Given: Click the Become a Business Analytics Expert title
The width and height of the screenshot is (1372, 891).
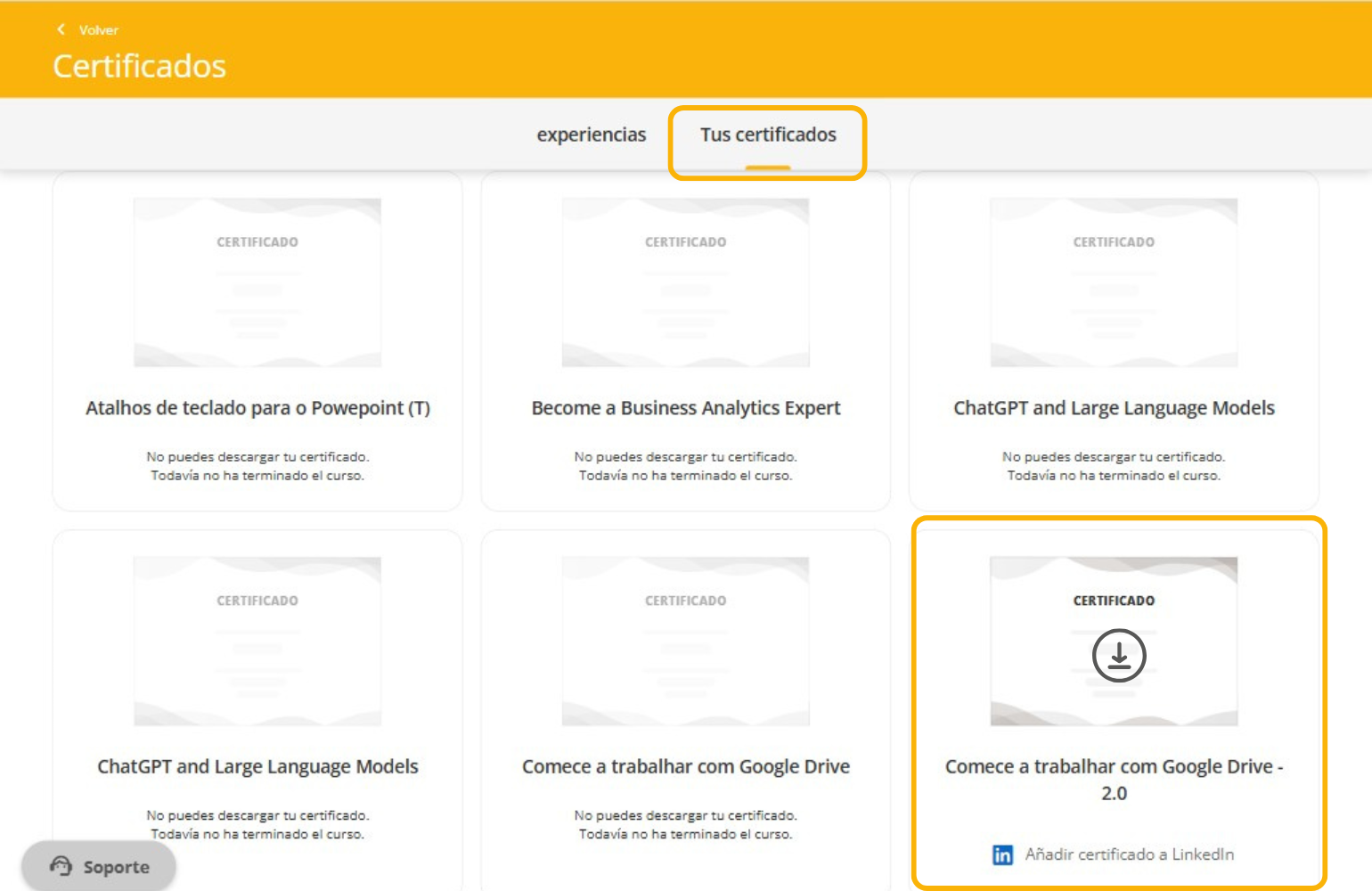Looking at the screenshot, I should point(685,408).
